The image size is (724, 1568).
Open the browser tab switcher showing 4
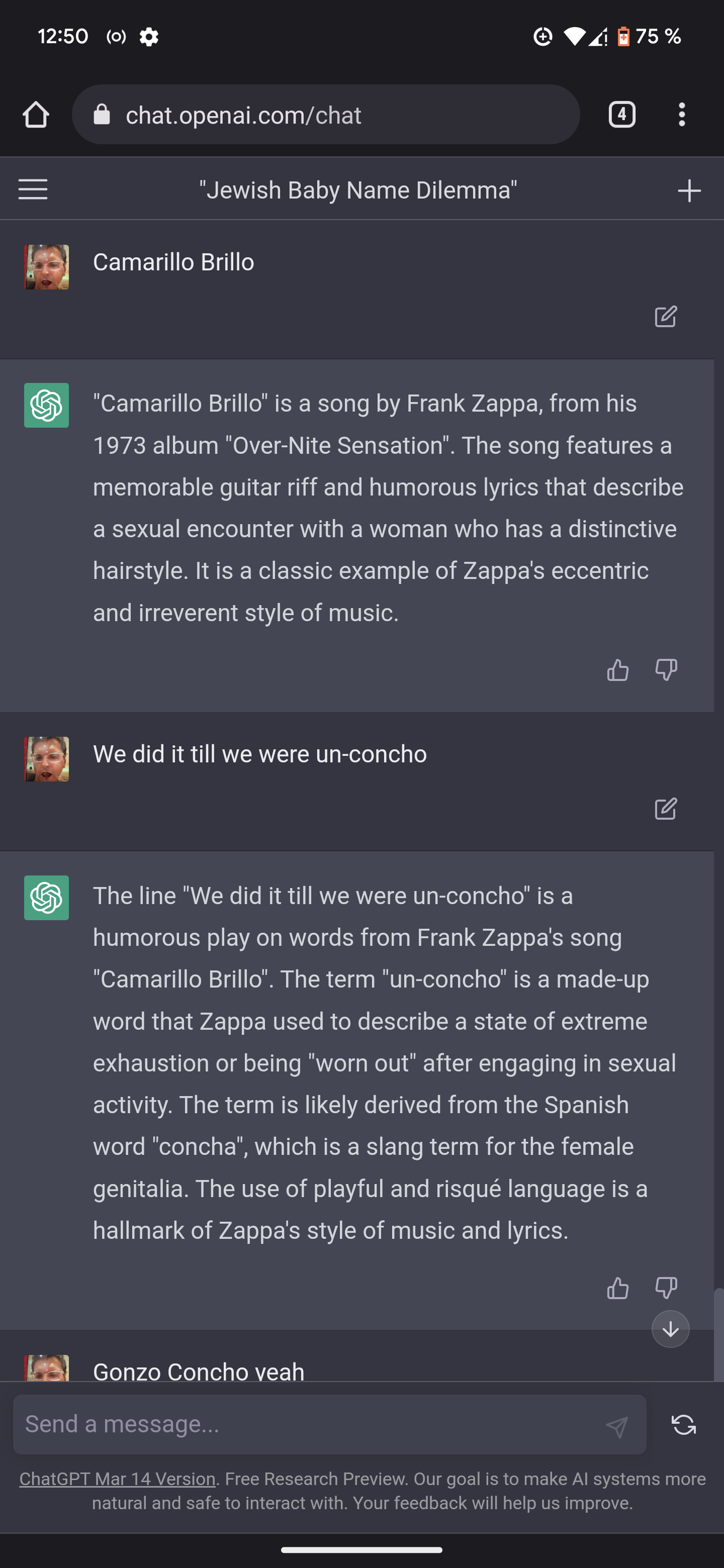621,115
